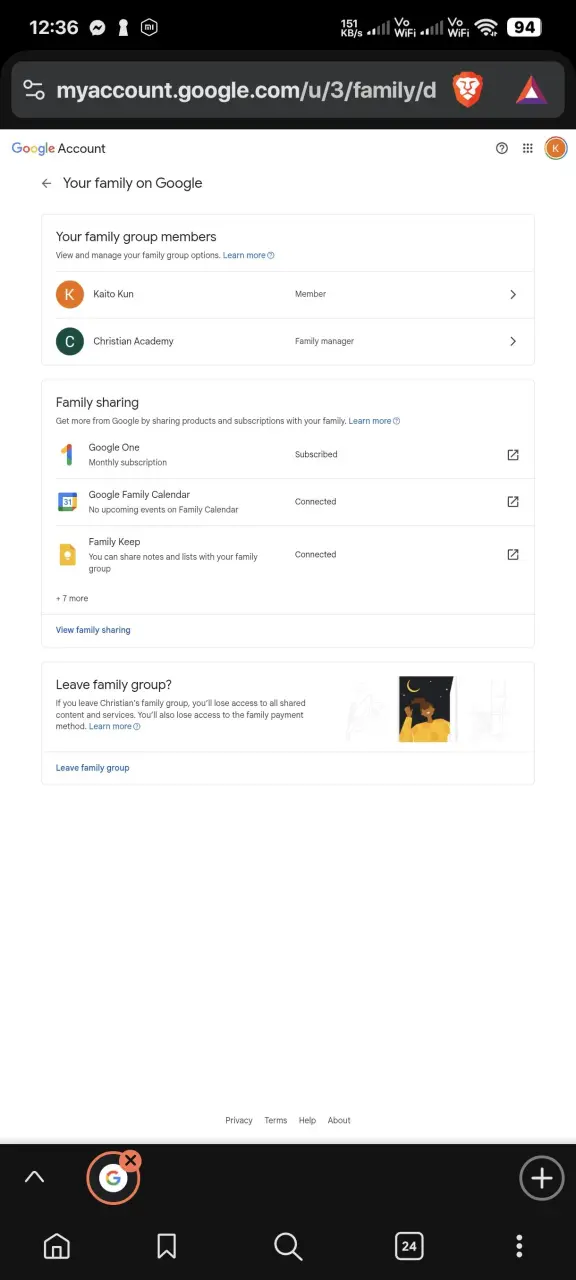Tap the URL address bar text
Screen dimensions: 576x1280
pyautogui.click(x=246, y=90)
